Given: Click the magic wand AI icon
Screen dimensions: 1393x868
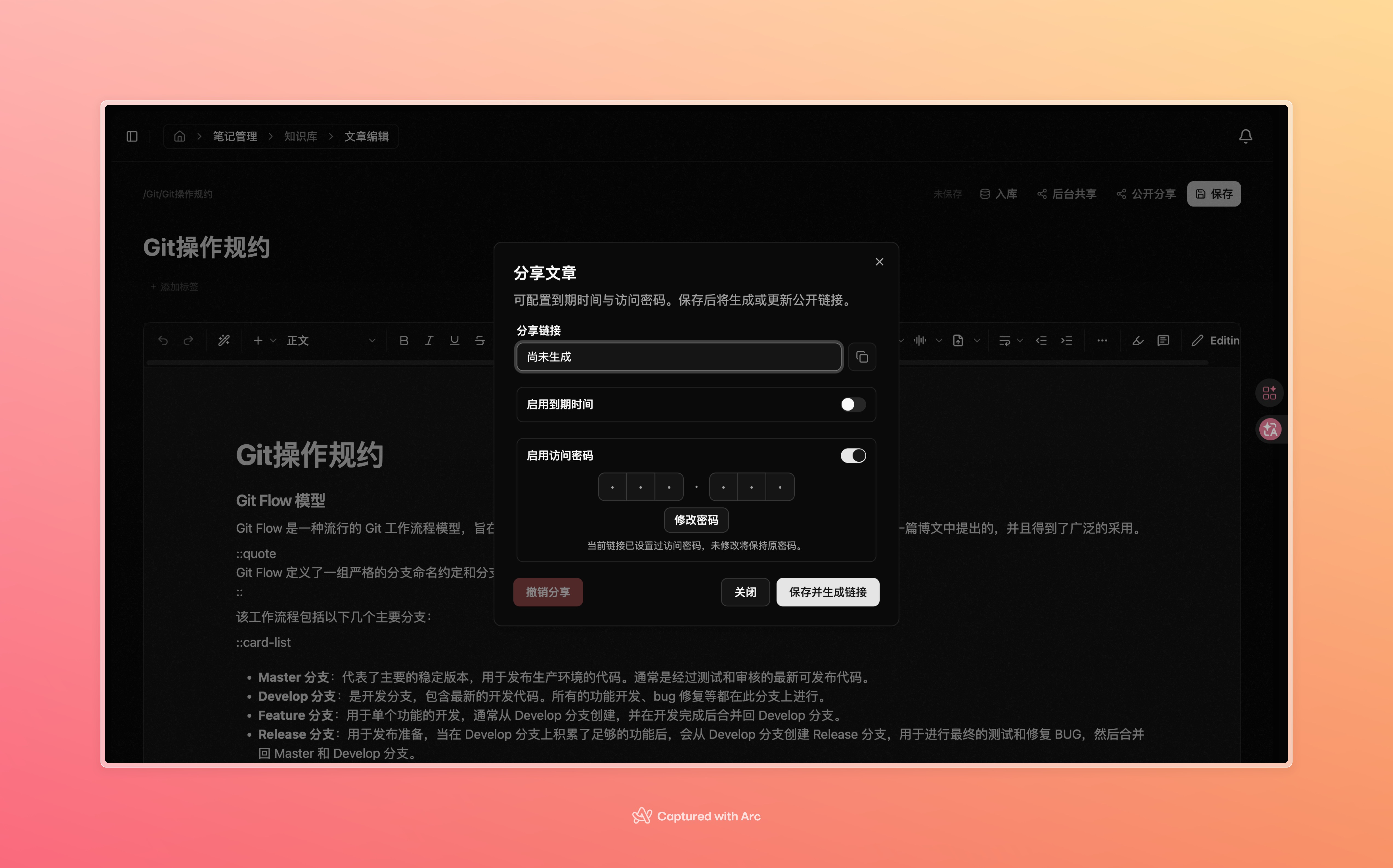Looking at the screenshot, I should coord(224,340).
